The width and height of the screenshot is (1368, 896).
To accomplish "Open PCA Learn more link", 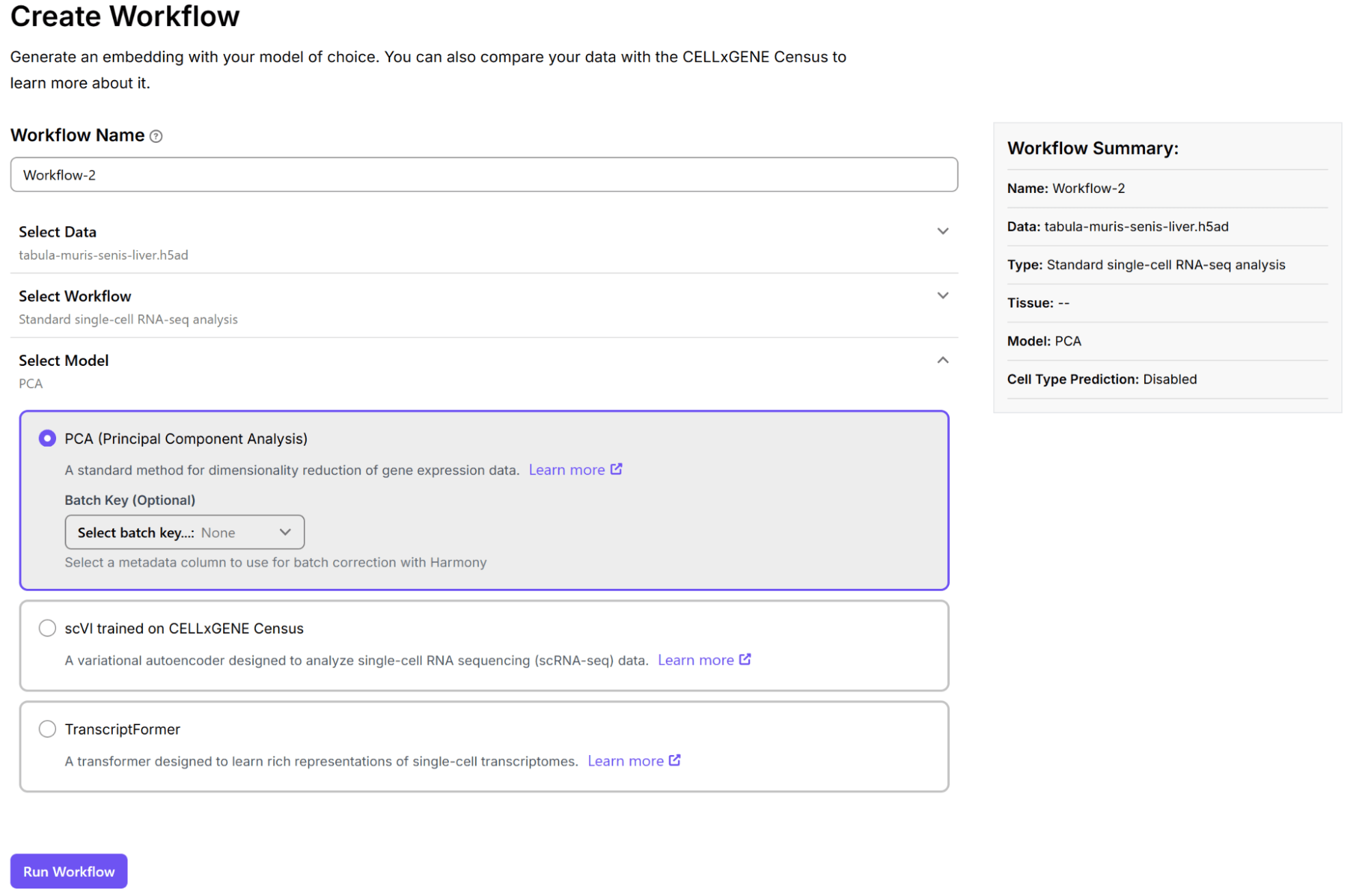I will point(567,470).
